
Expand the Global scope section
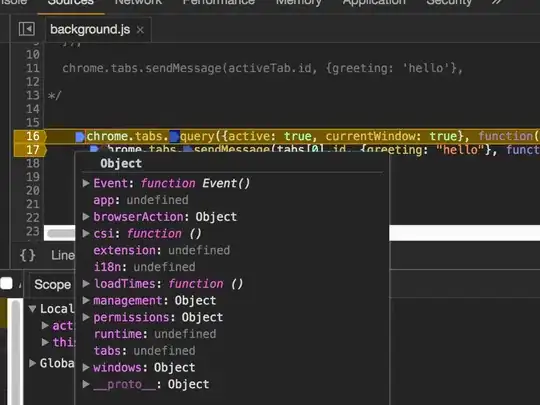pyautogui.click(x=32, y=363)
